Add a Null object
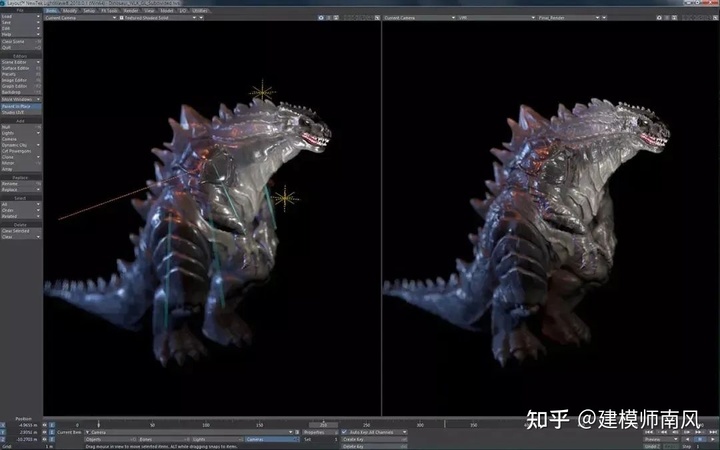The height and width of the screenshot is (450, 720). pos(21,127)
